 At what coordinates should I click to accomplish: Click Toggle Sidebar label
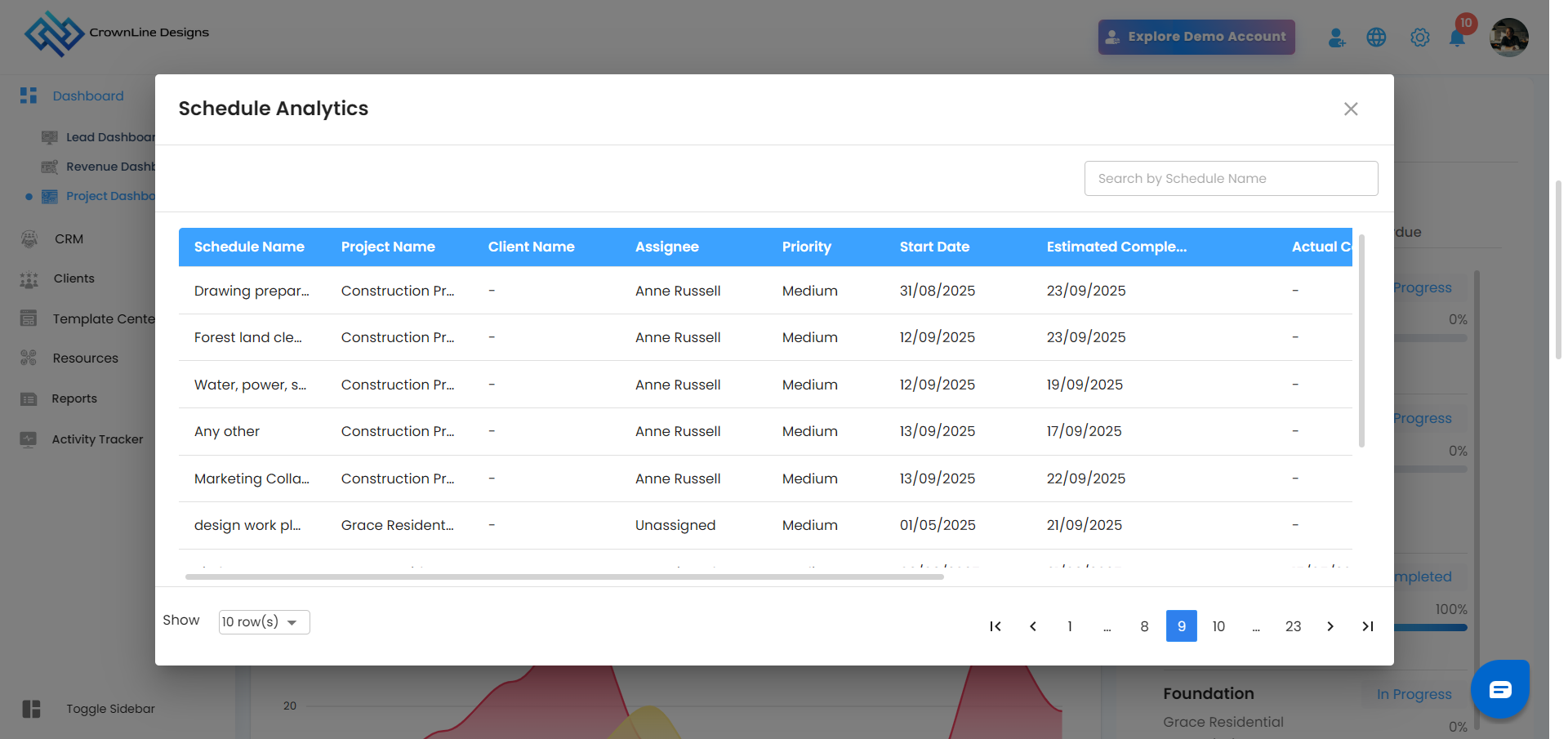coord(111,709)
